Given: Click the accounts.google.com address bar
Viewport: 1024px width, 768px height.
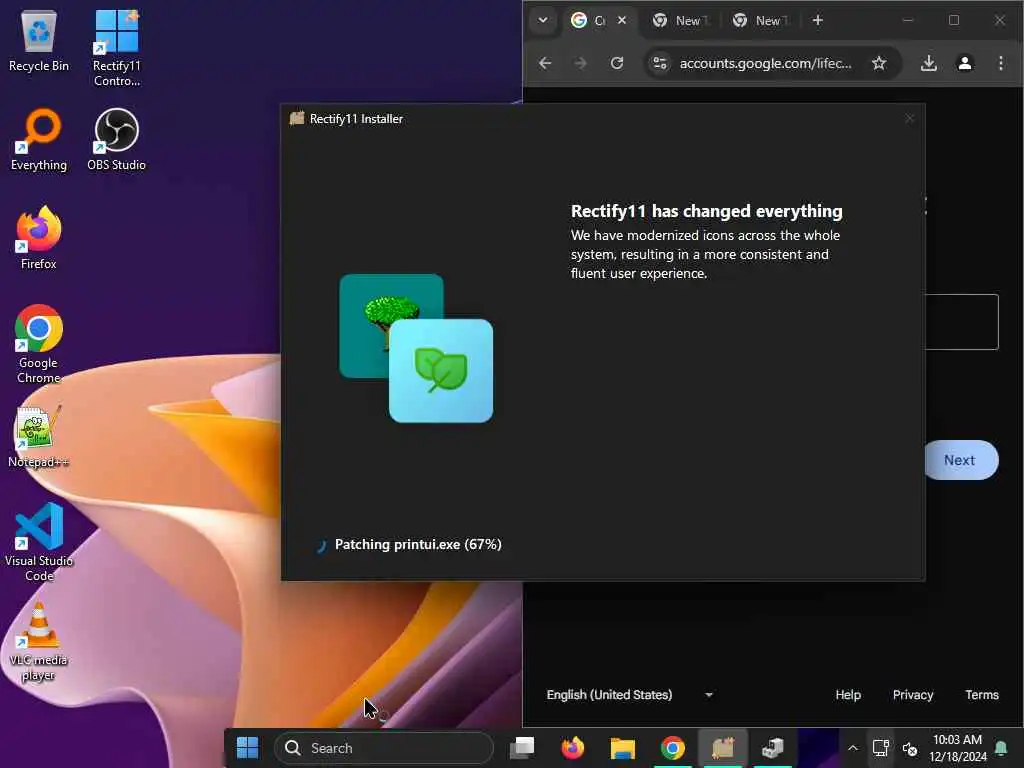Looking at the screenshot, I should 765,63.
